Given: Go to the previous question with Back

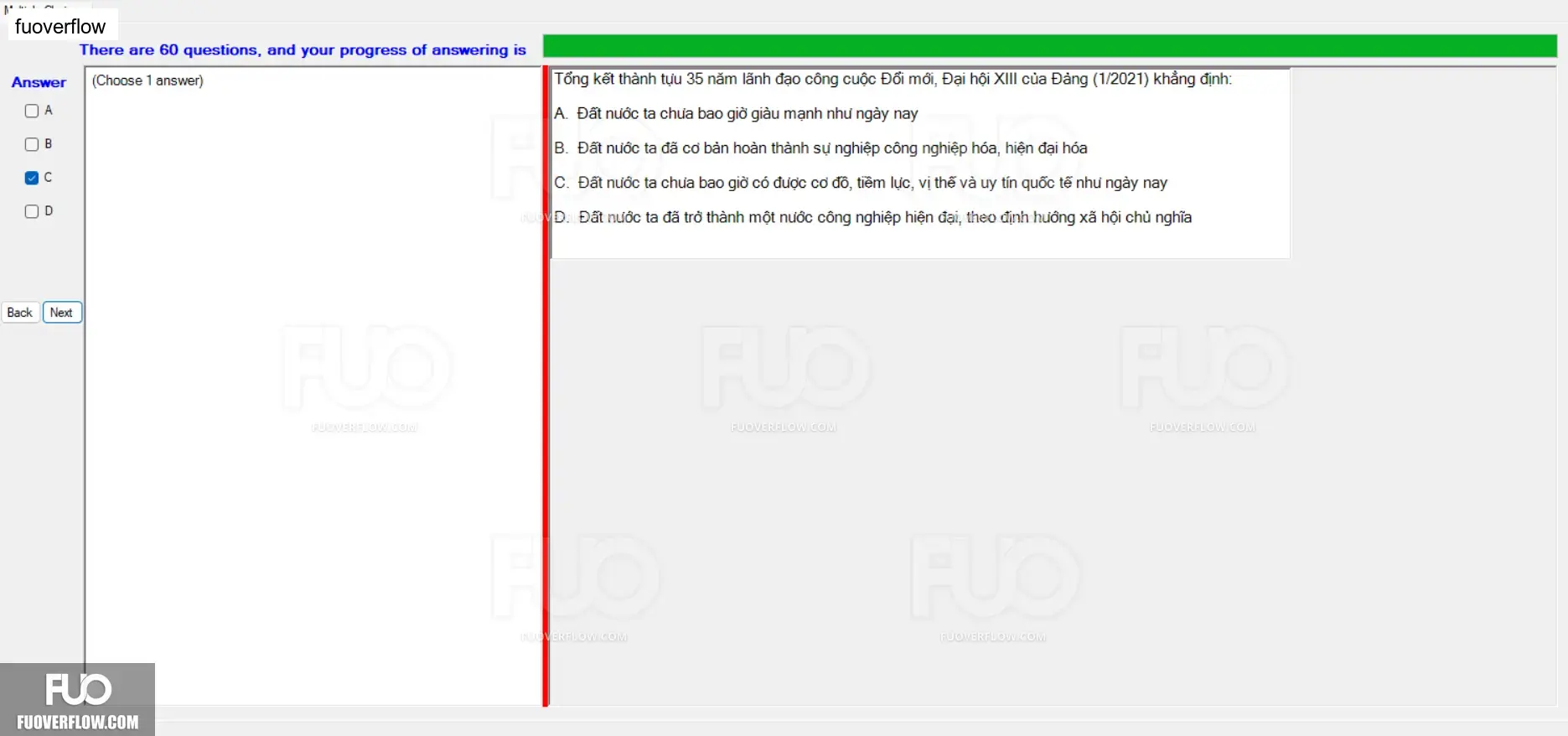Looking at the screenshot, I should point(20,313).
